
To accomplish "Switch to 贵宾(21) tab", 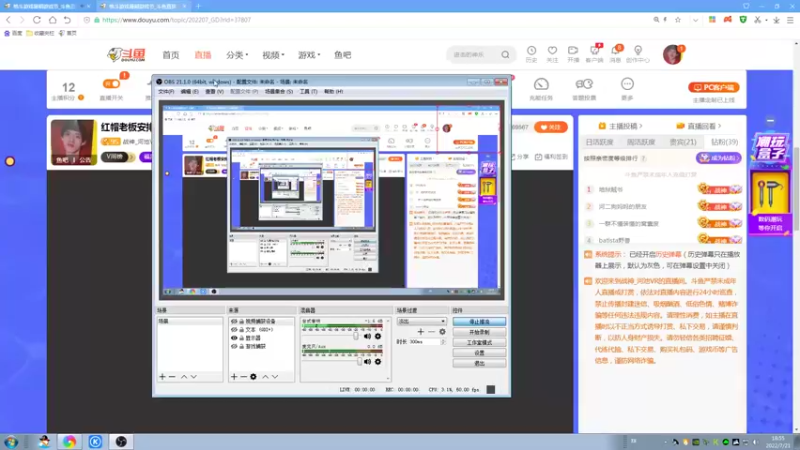I will click(683, 142).
